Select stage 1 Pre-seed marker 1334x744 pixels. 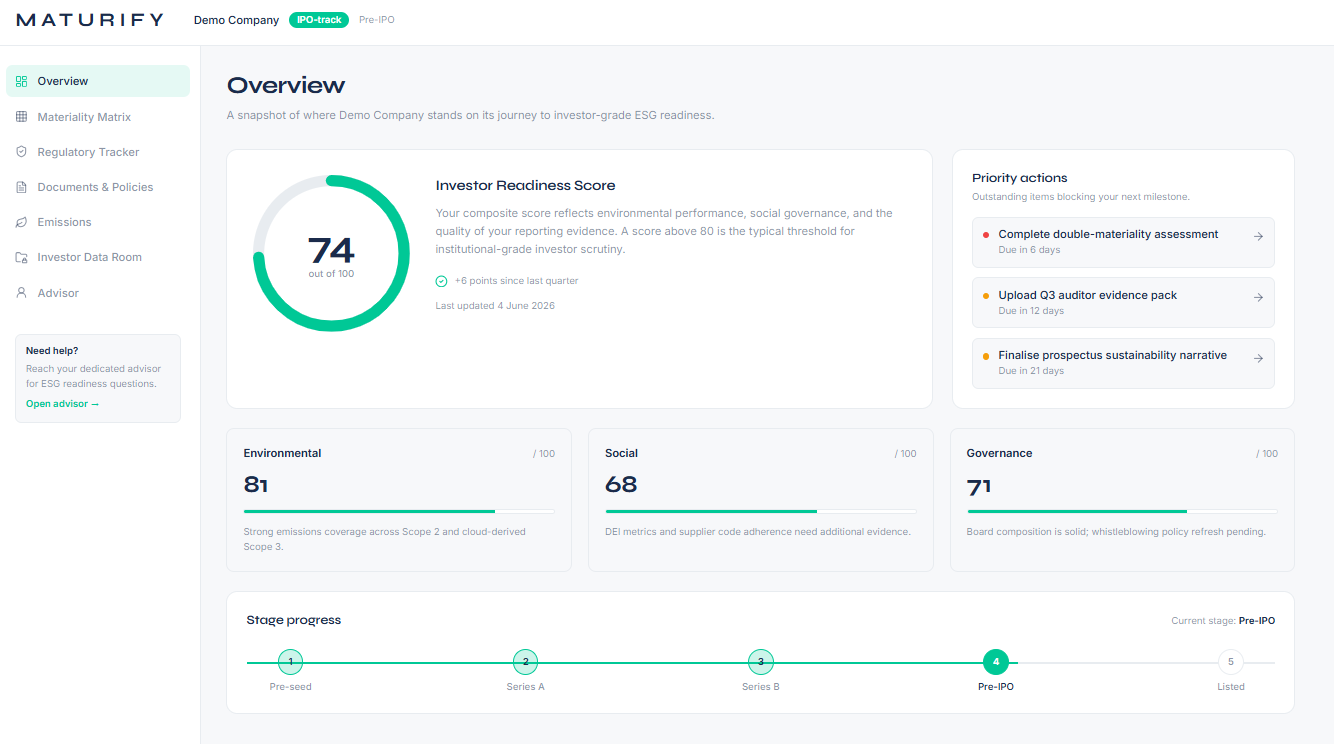tap(290, 662)
